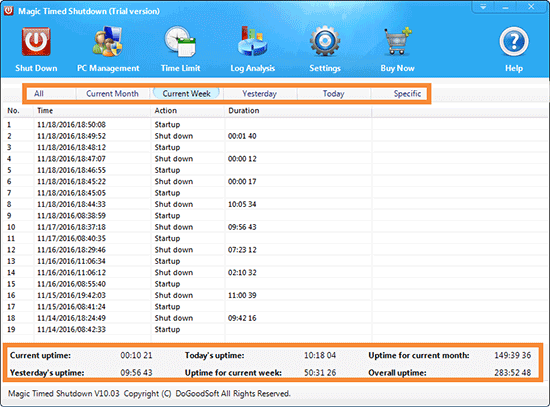
Task: Select log row 11/18/2016/18:49:52
Action: [275, 136]
